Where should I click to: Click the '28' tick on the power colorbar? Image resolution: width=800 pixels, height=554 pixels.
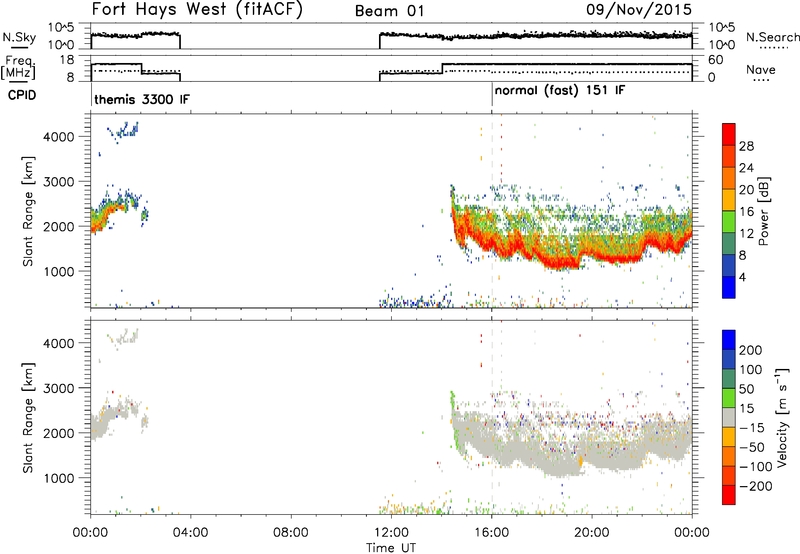coord(746,146)
